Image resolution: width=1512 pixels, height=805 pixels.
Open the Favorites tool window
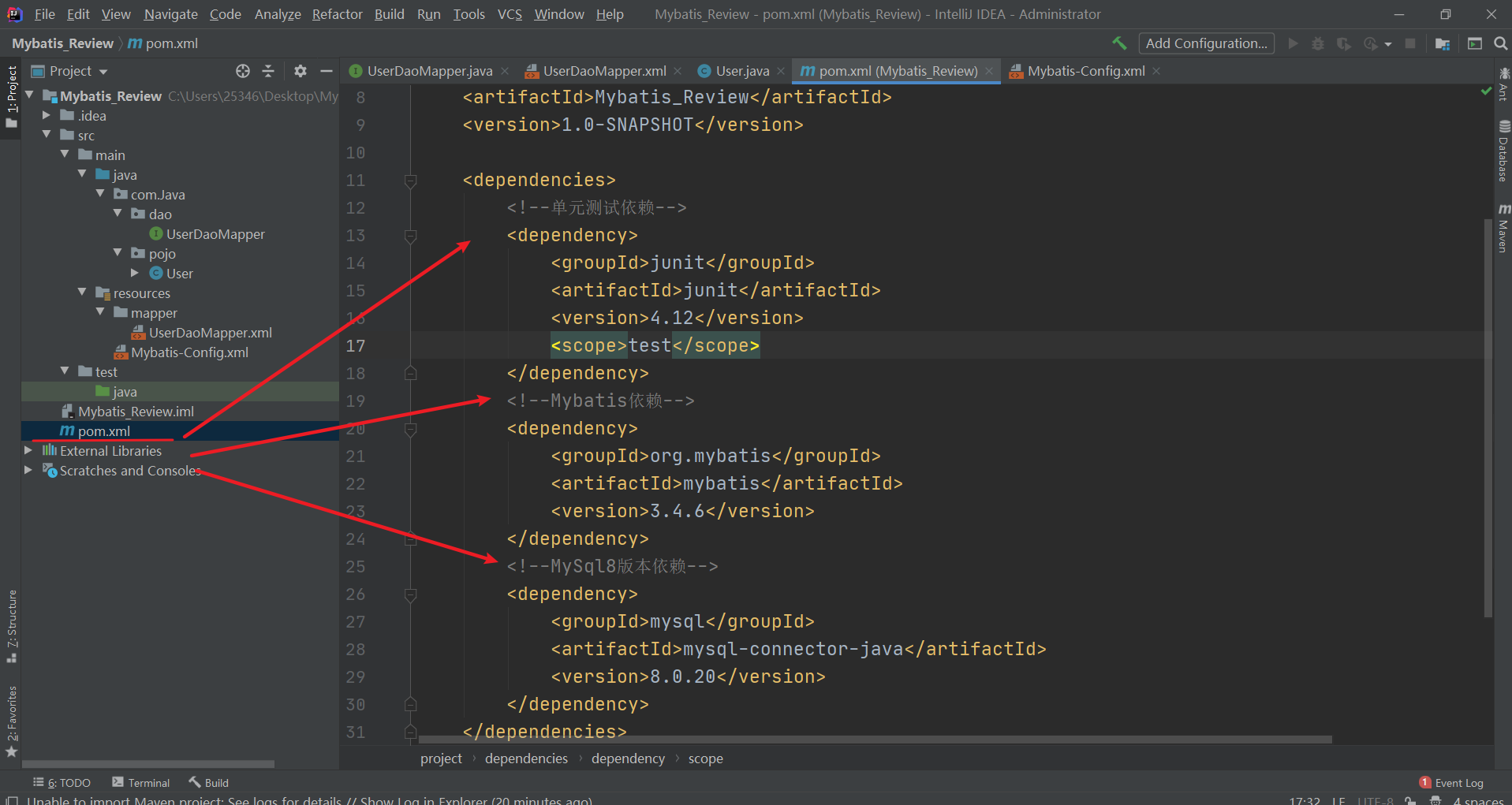(x=11, y=721)
